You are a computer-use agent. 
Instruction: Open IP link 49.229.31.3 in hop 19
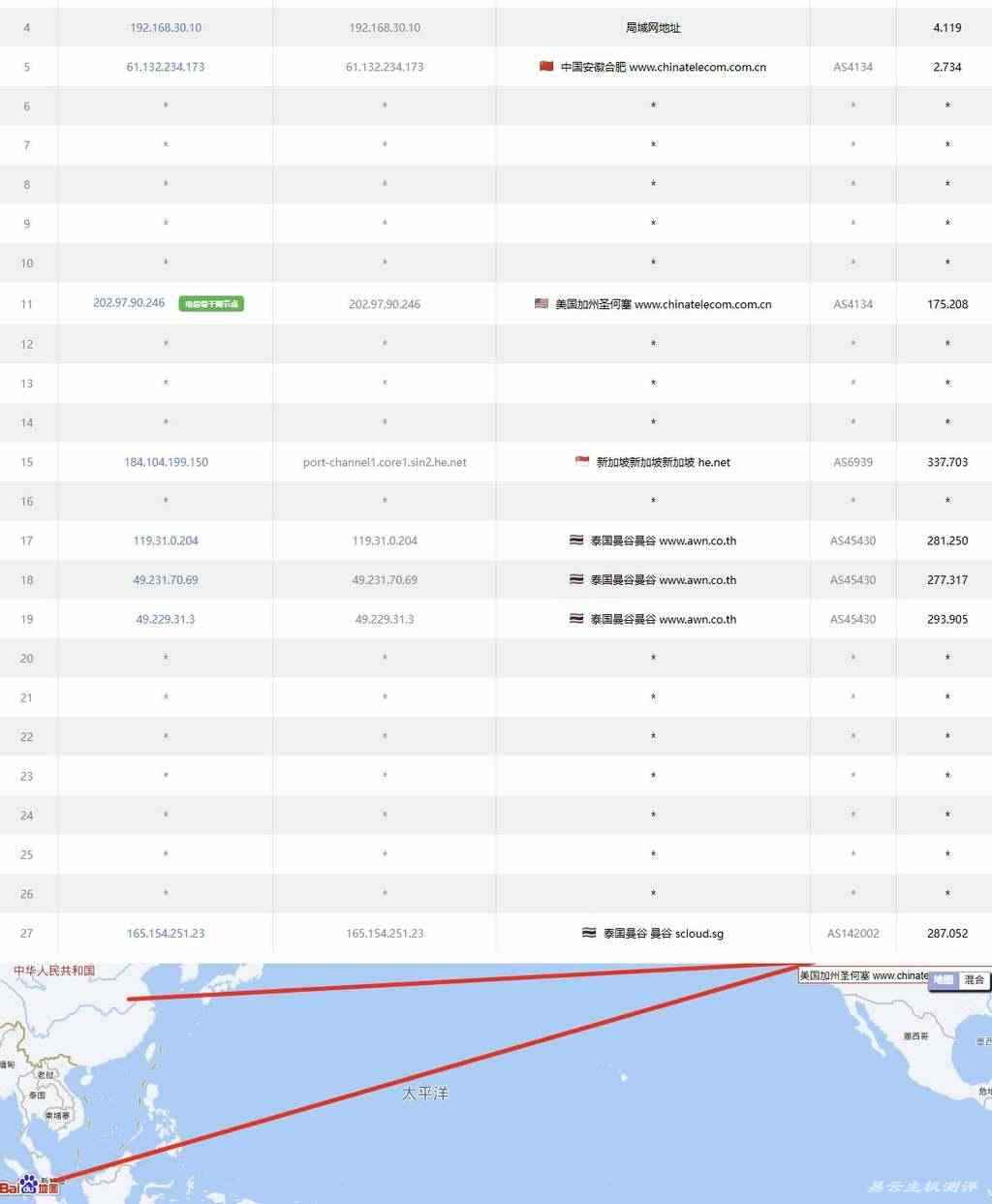click(166, 619)
